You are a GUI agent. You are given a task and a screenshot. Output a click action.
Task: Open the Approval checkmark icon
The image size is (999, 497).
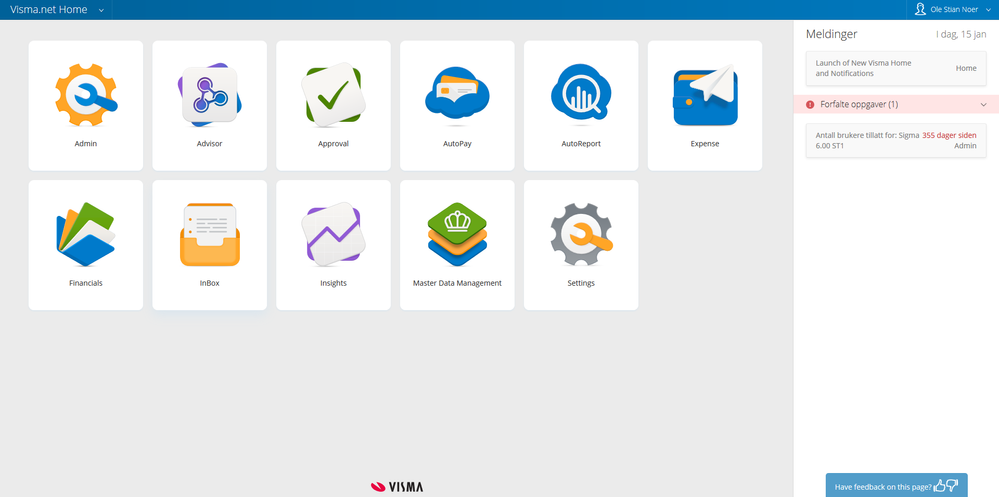[x=333, y=94]
